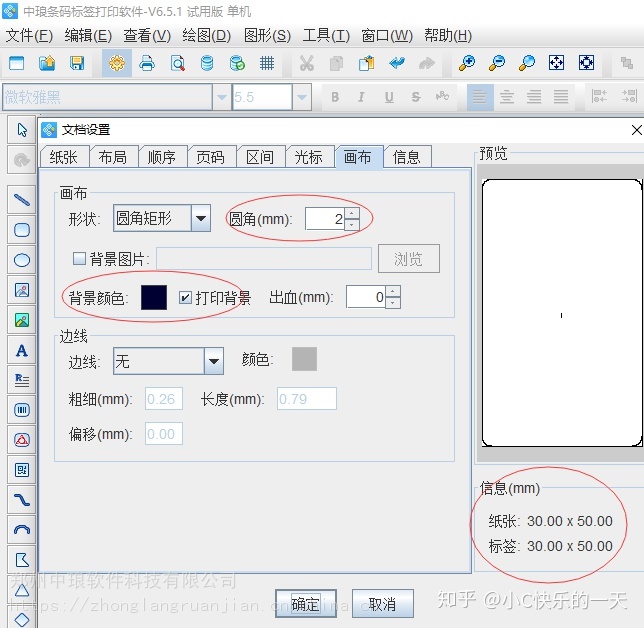644x628 pixels.
Task: Click the gray 边线 颜色 swatch
Action: coord(304,359)
